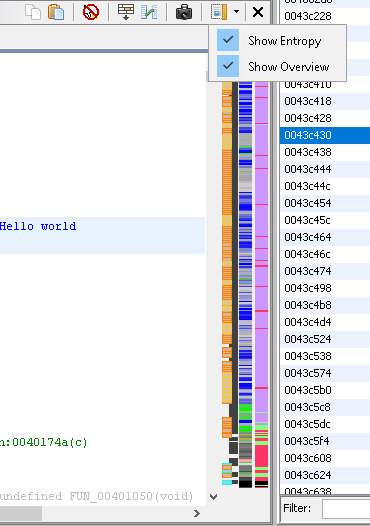Screen dimensions: 370x526
Task: Select address row 0043c5b0
Action: click(325, 390)
